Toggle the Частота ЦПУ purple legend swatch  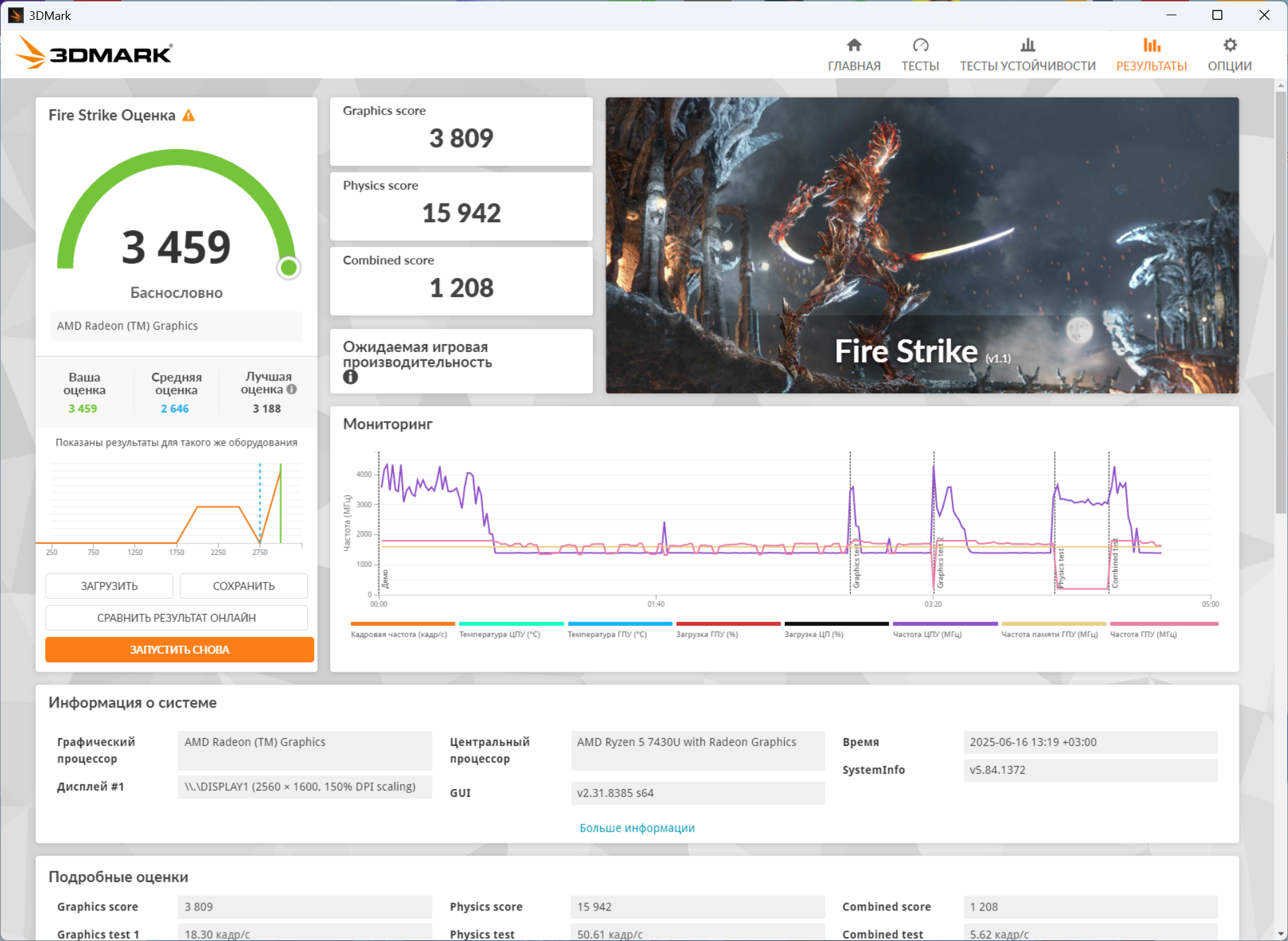click(x=944, y=624)
